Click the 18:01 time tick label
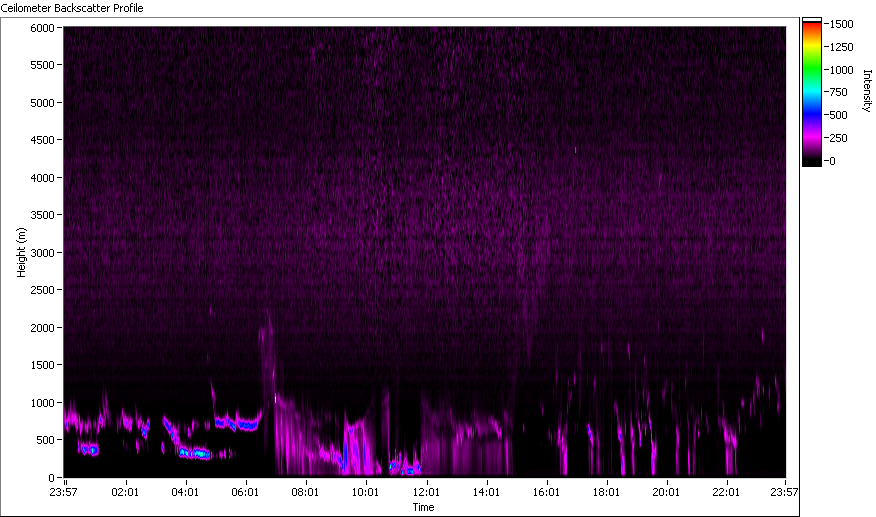This screenshot has height=517, width=876. point(606,492)
